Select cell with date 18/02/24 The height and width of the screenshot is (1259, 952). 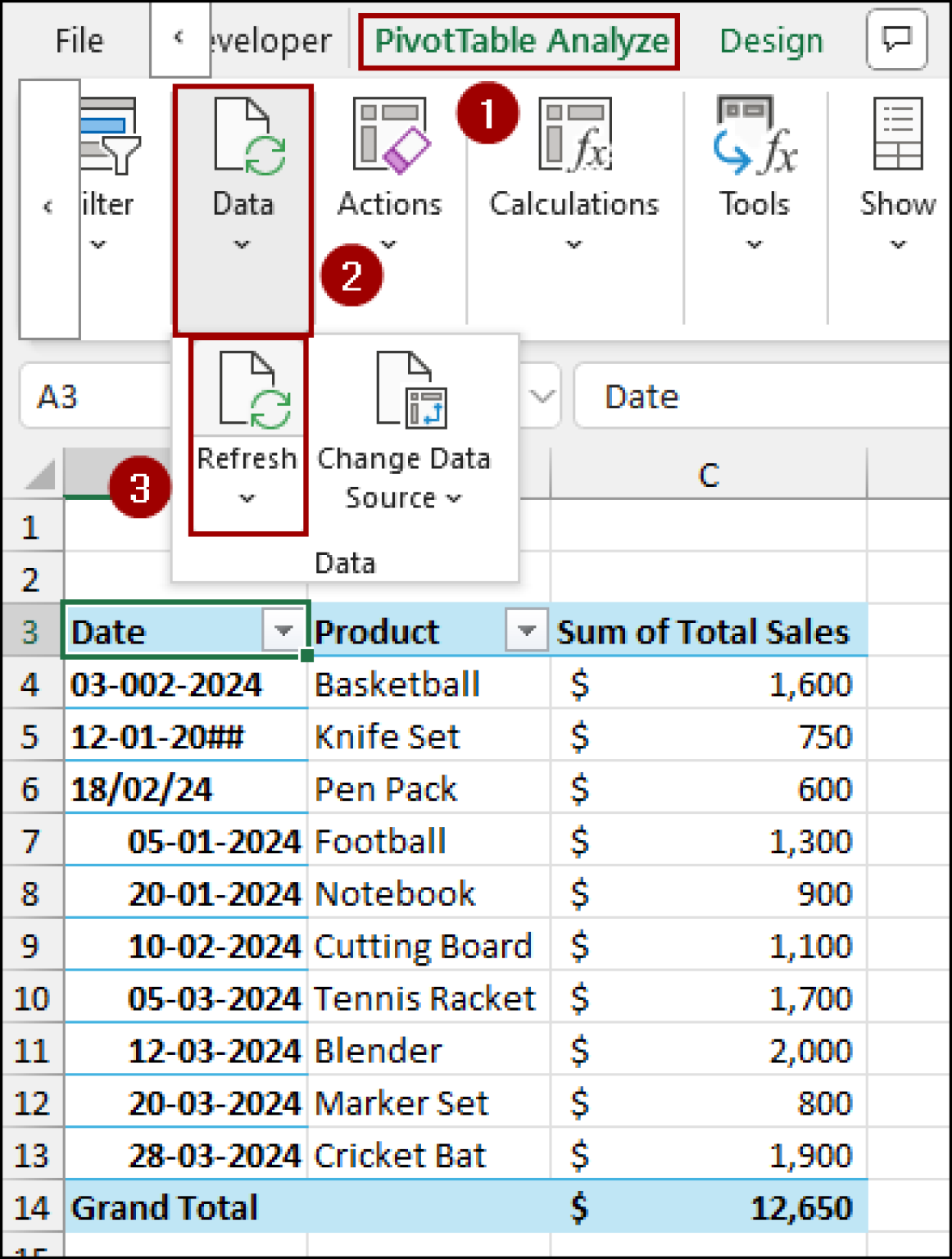pos(186,789)
